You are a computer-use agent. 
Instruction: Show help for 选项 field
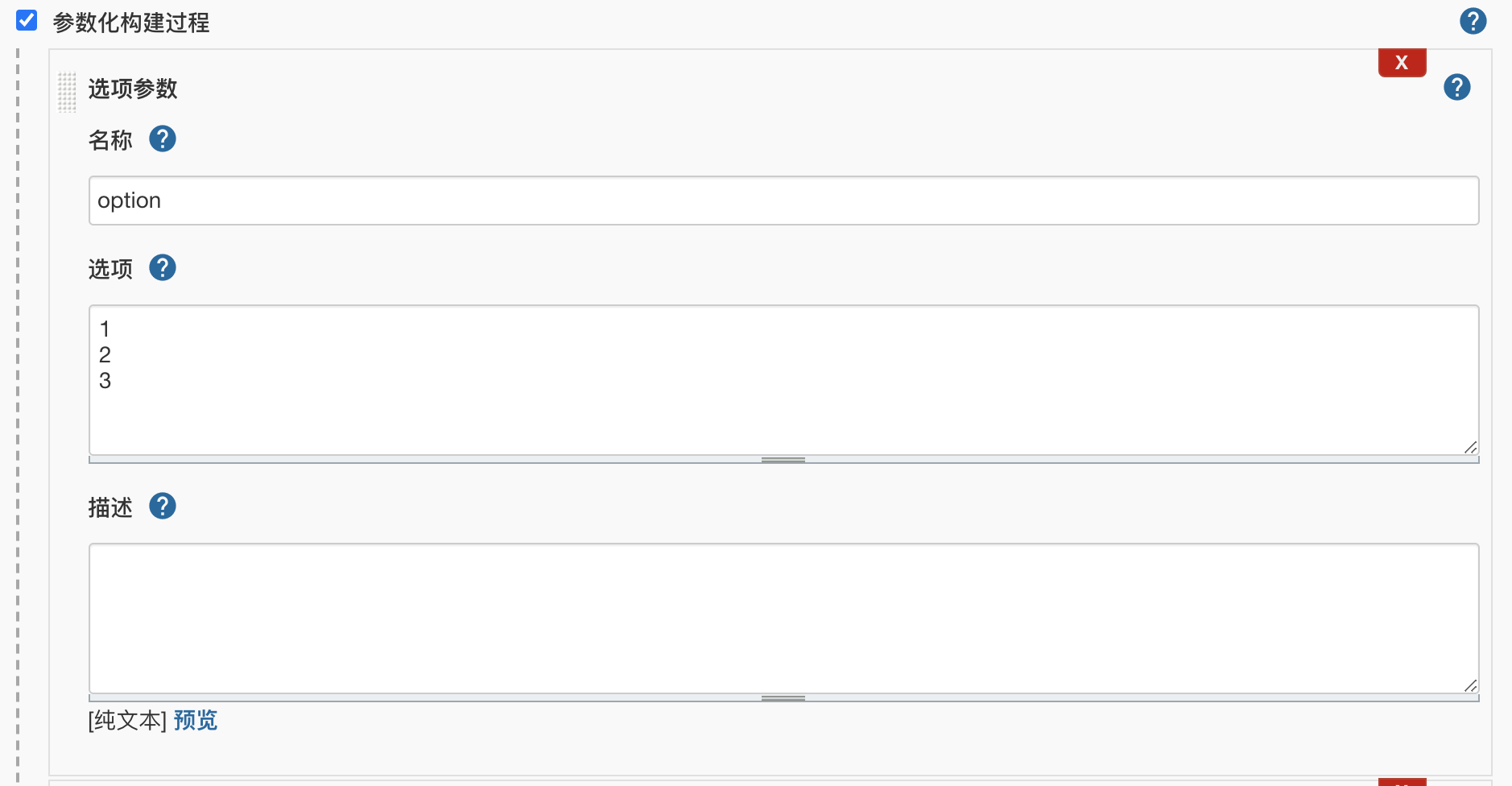click(x=163, y=267)
